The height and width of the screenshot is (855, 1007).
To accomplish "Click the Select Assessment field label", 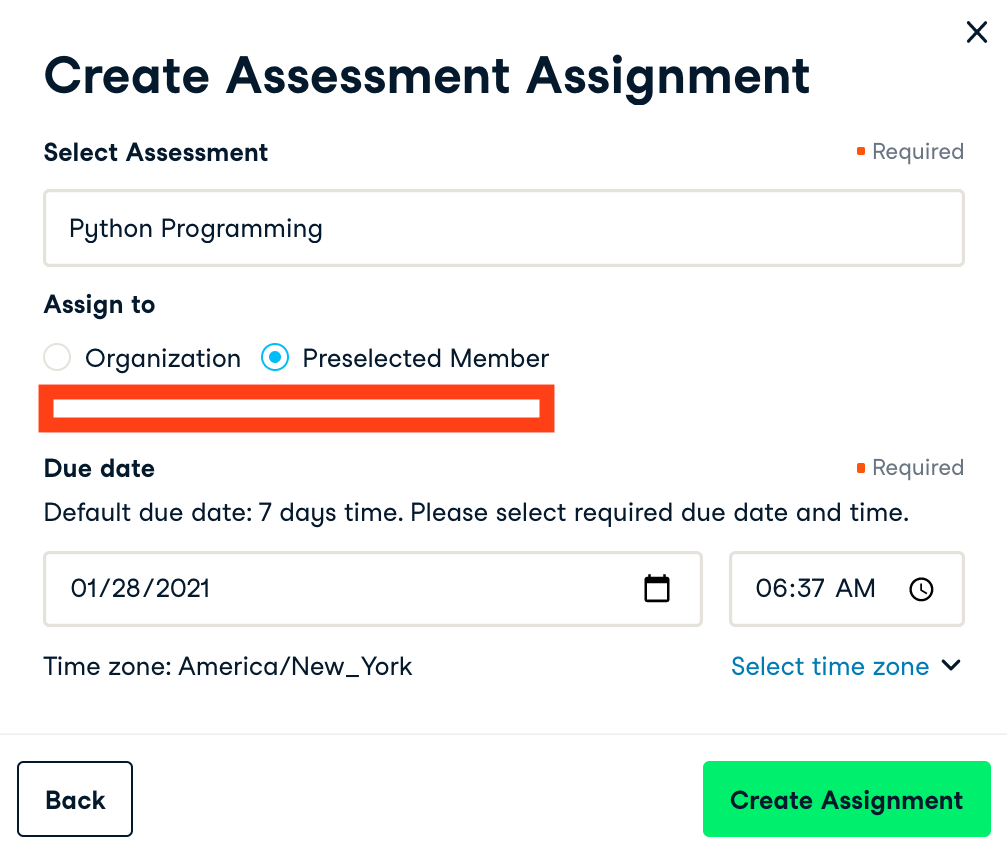I will pos(156,152).
